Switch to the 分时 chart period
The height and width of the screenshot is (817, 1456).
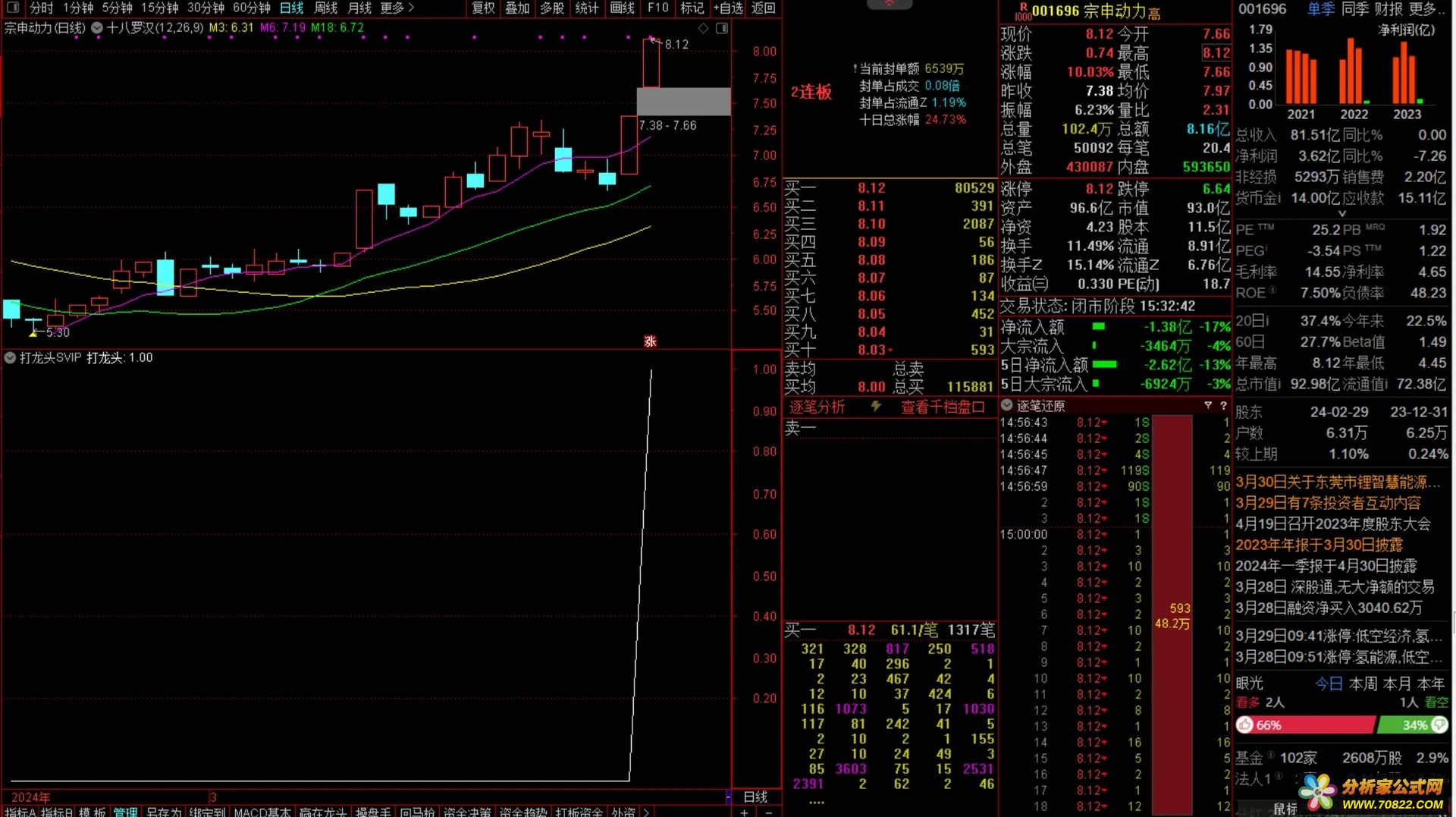coord(42,8)
